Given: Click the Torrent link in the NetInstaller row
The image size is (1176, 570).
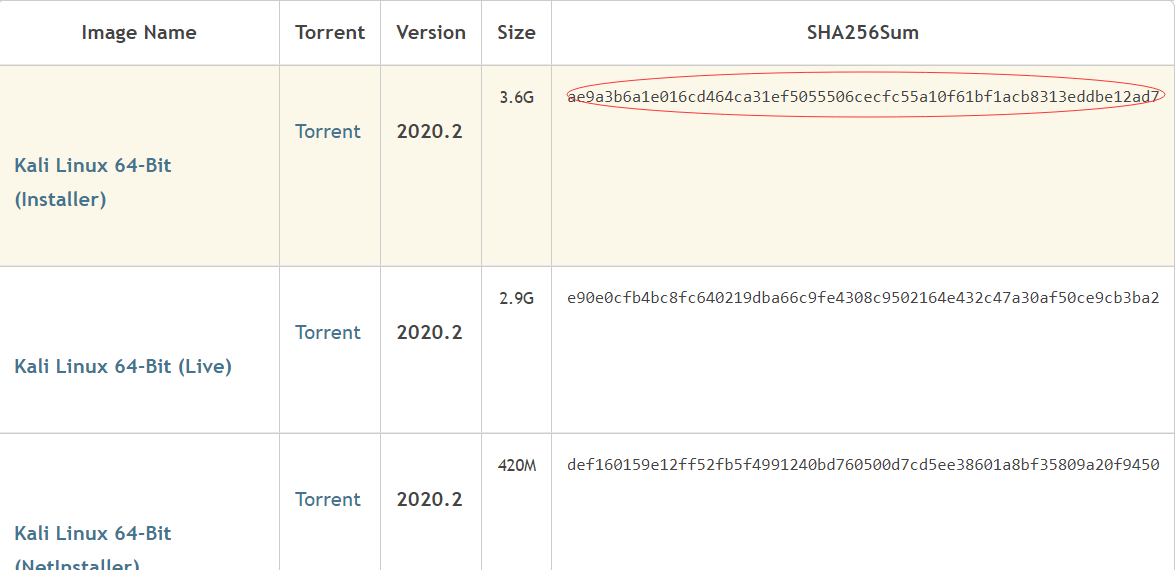Looking at the screenshot, I should click(328, 499).
